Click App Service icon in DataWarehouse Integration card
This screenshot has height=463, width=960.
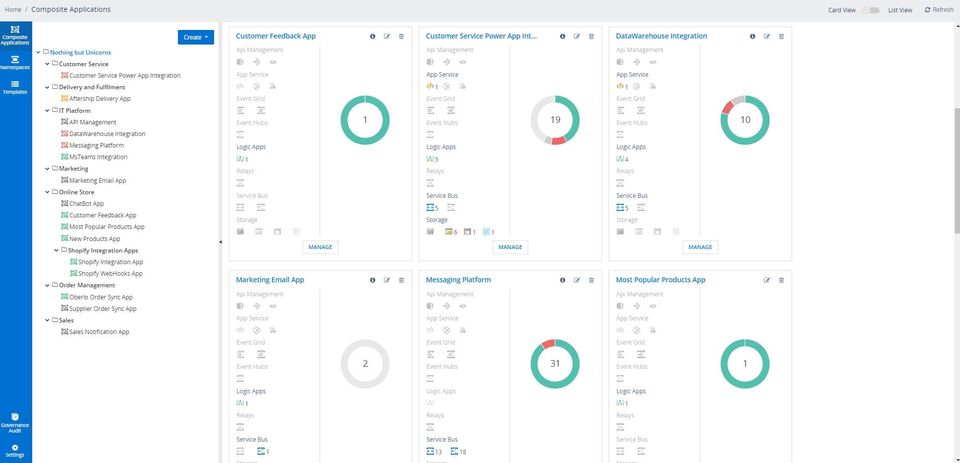620,86
